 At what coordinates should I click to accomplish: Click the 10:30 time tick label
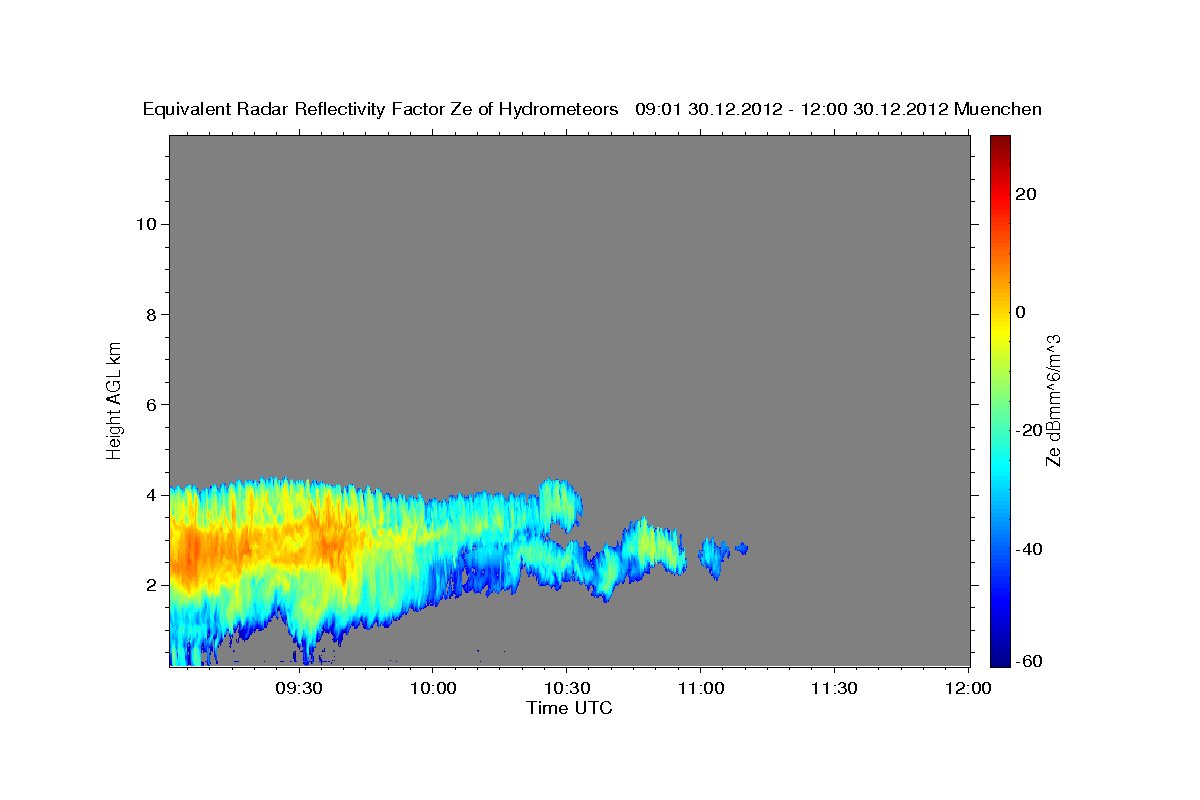click(566, 689)
